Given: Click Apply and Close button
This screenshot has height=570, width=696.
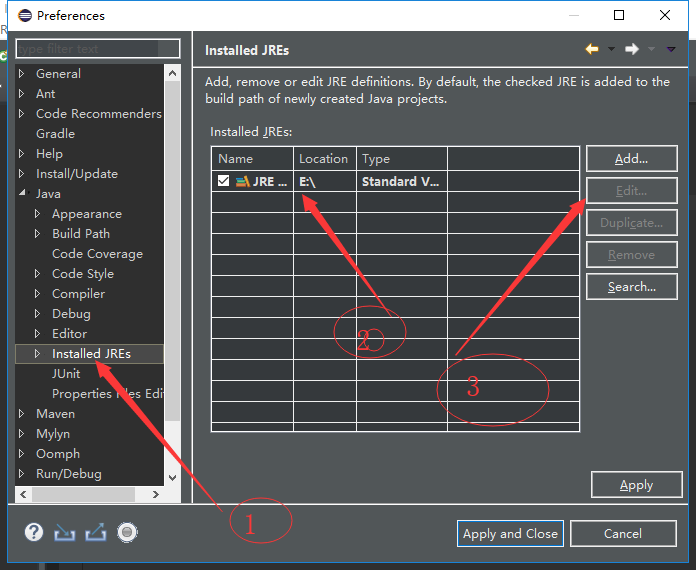Looking at the screenshot, I should (510, 534).
